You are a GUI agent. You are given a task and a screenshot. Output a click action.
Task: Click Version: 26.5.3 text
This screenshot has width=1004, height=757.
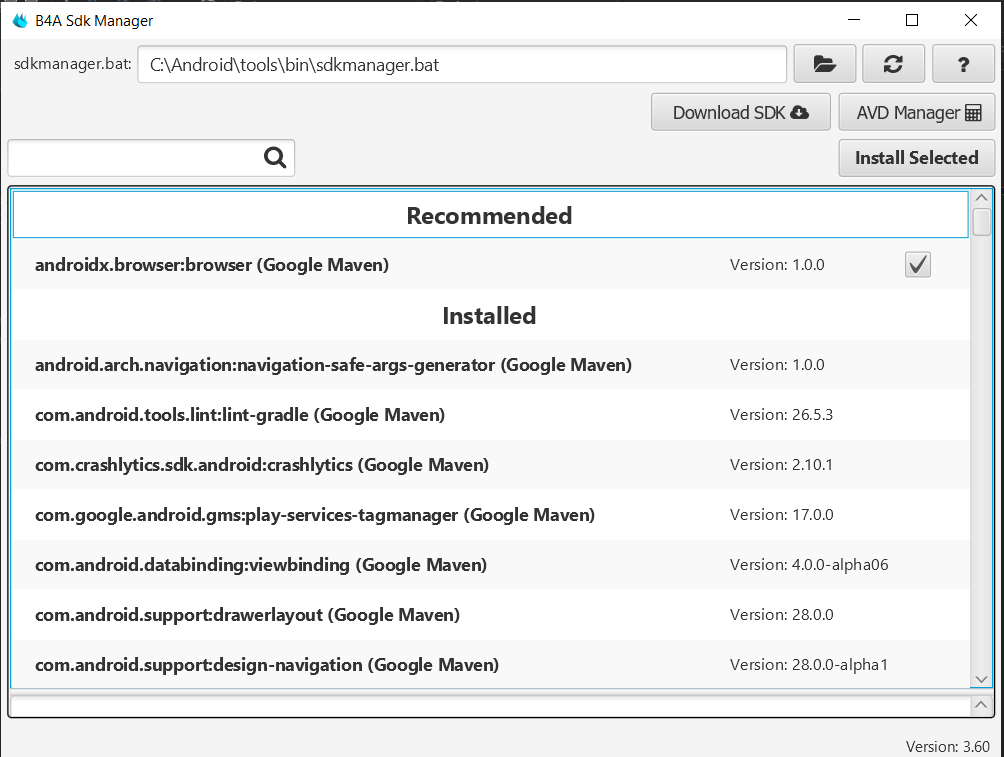coord(781,414)
